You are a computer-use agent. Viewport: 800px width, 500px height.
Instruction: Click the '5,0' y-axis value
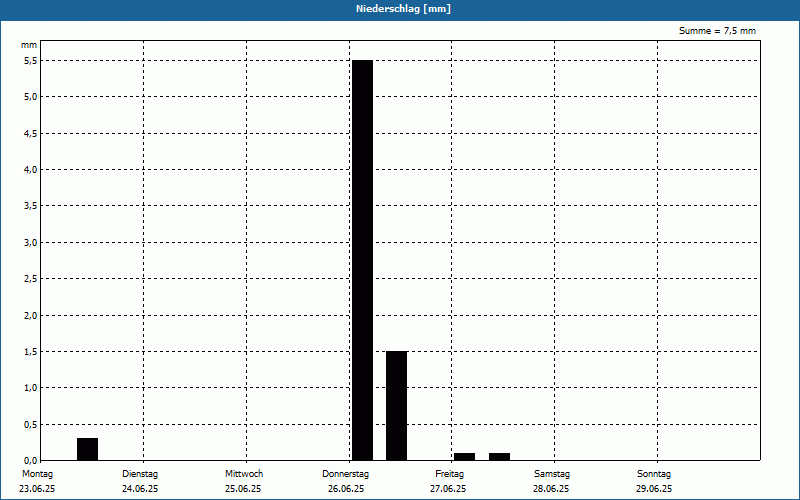point(31,97)
